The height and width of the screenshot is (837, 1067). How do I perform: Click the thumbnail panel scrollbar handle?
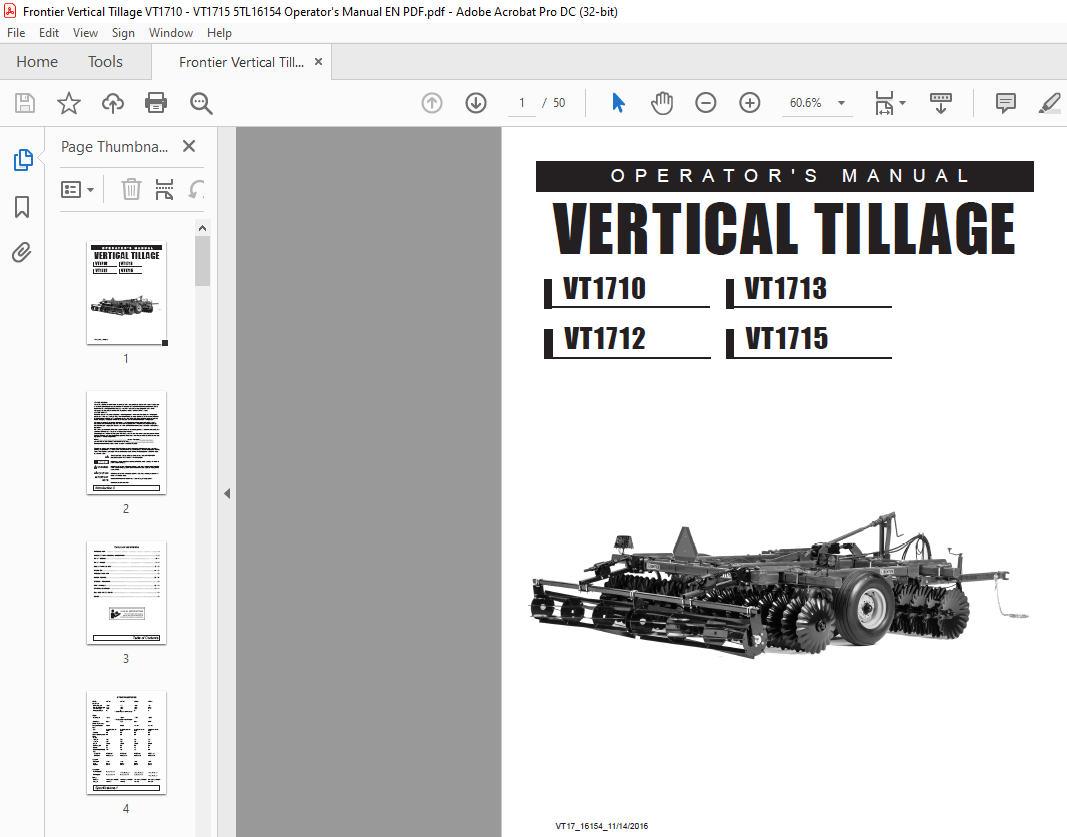(202, 261)
